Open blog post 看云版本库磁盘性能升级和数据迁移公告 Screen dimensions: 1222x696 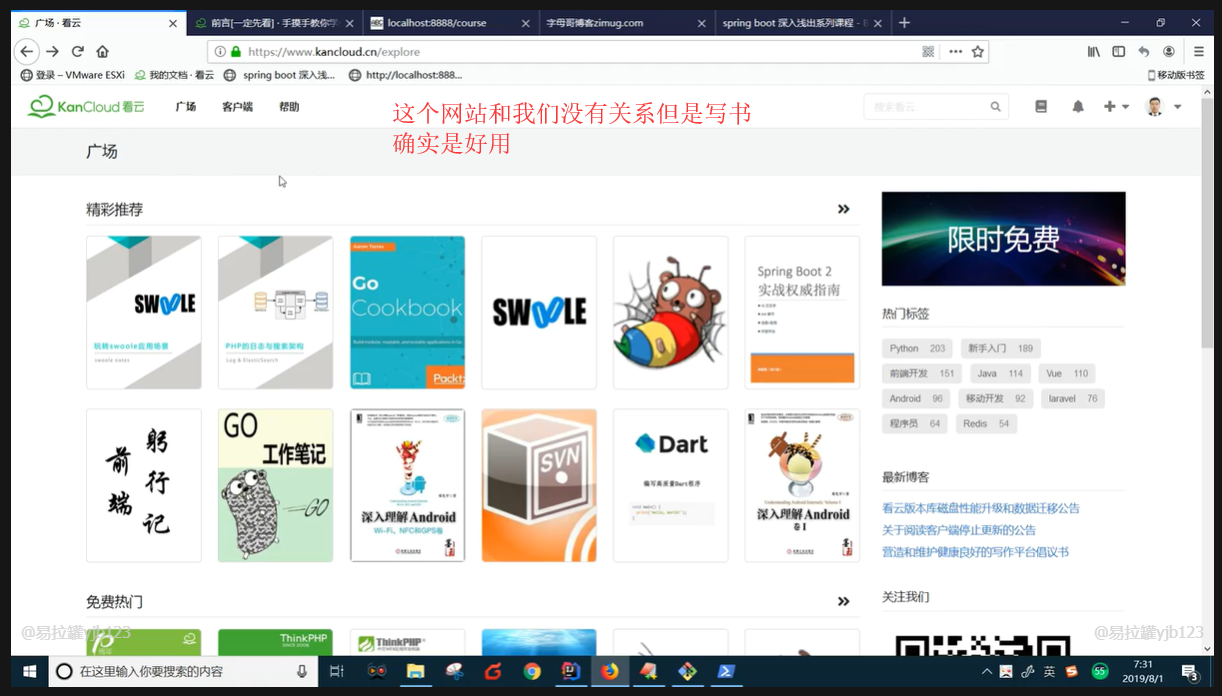point(981,508)
